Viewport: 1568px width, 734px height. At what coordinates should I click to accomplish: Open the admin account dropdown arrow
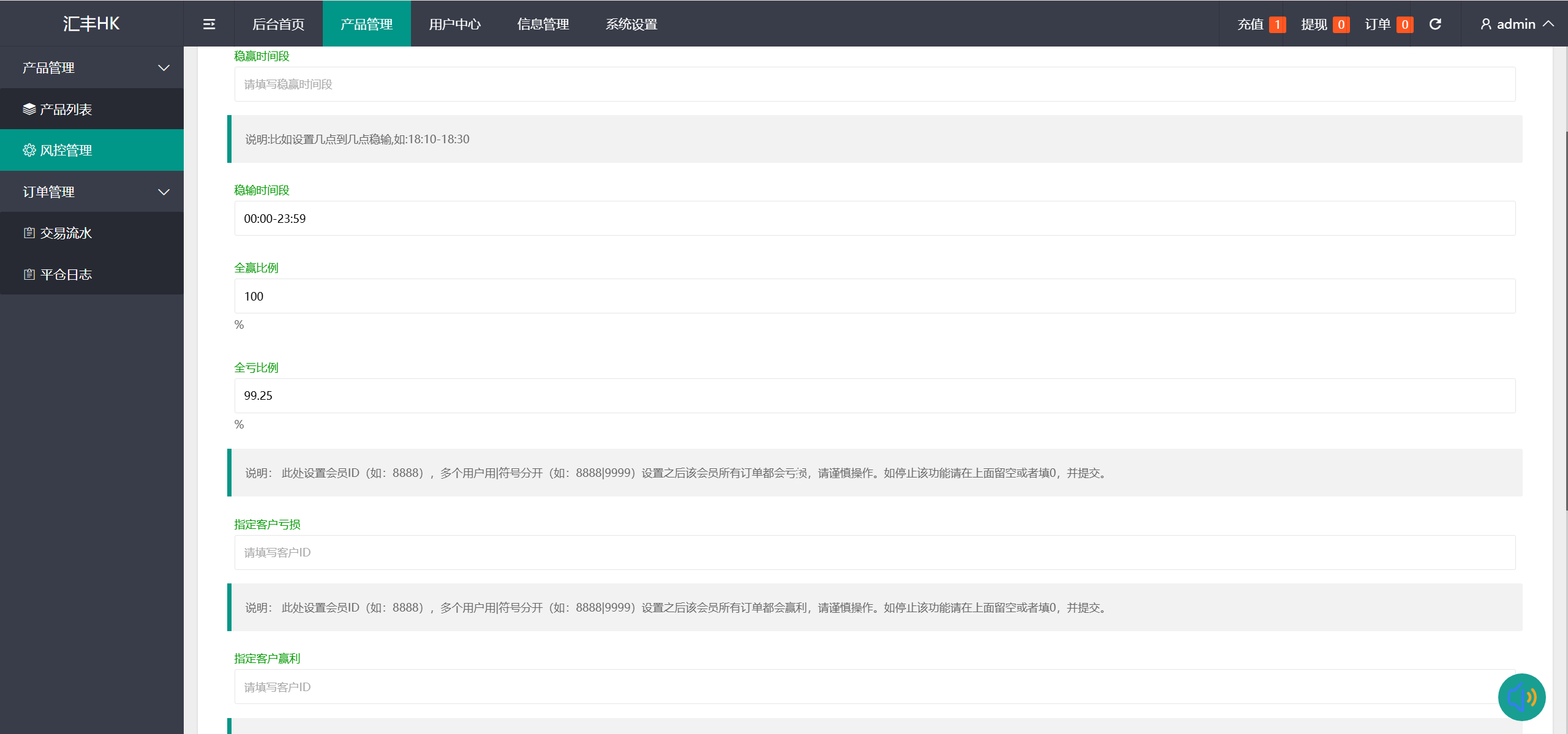click(1549, 24)
